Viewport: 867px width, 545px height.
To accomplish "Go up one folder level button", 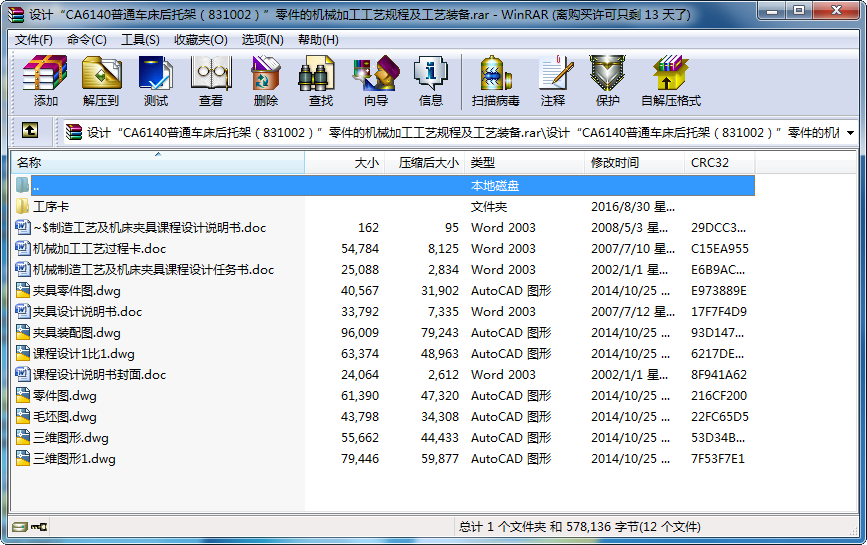I will coord(30,130).
